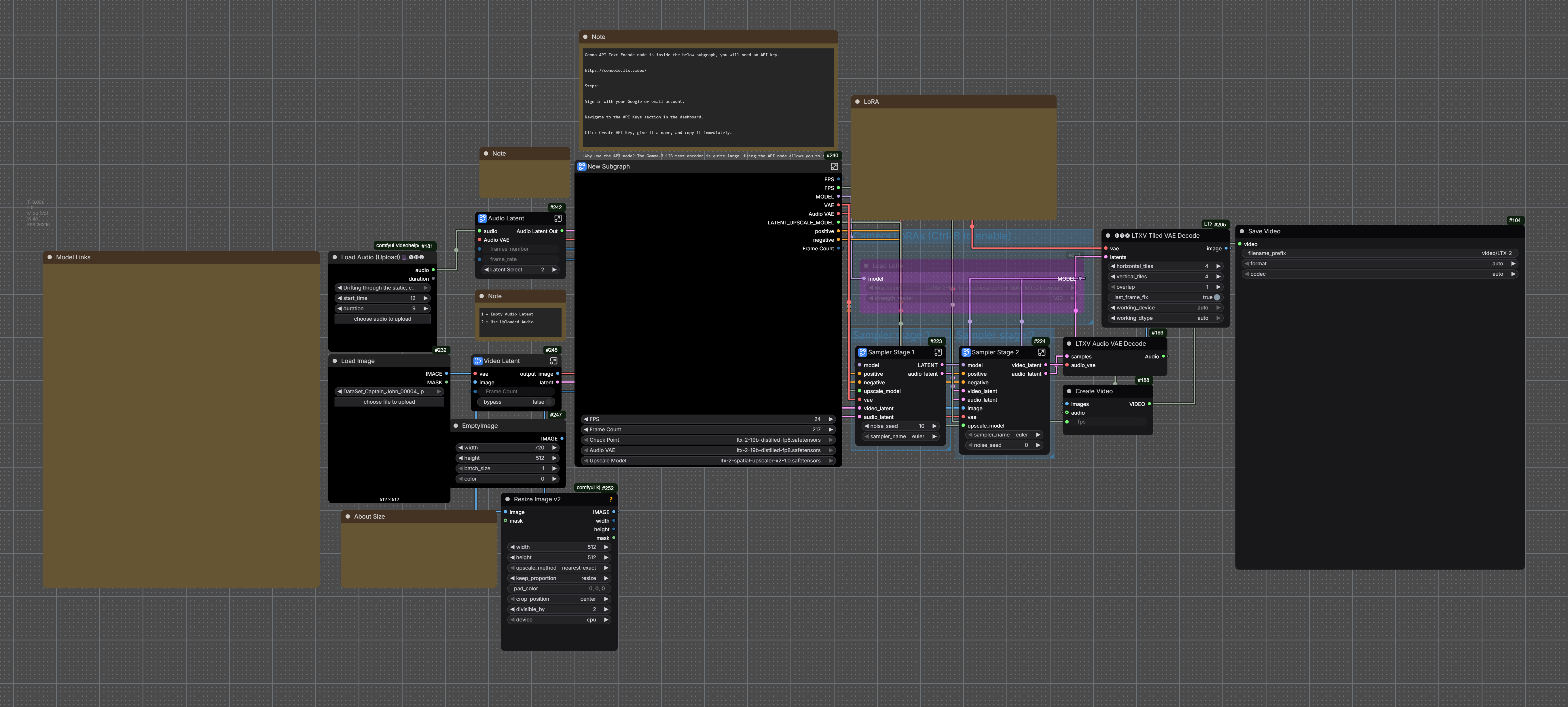Click the VIDEO output port on Create Video
The height and width of the screenshot is (707, 1568).
pos(1149,404)
